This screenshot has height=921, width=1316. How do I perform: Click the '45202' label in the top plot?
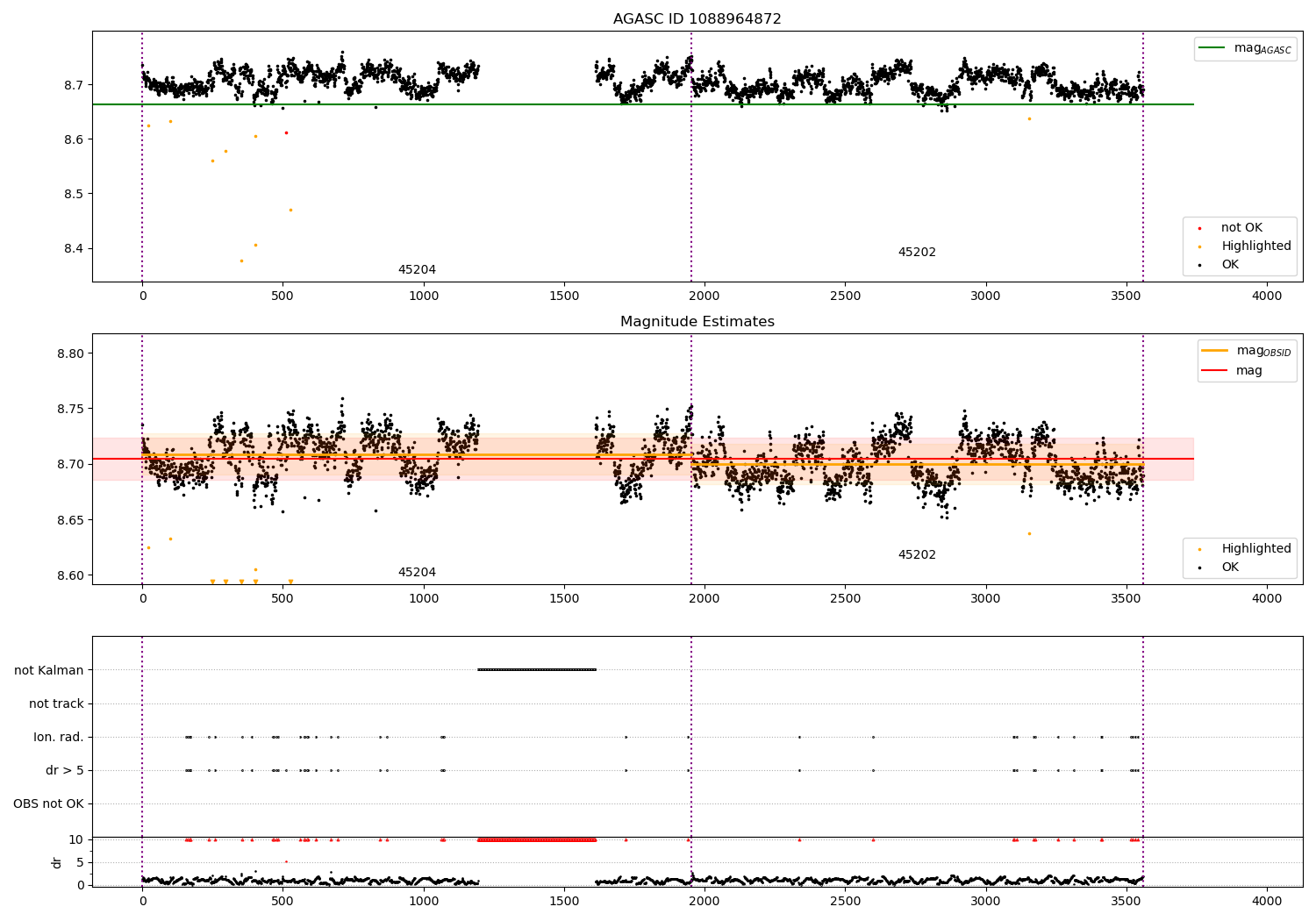917,253
